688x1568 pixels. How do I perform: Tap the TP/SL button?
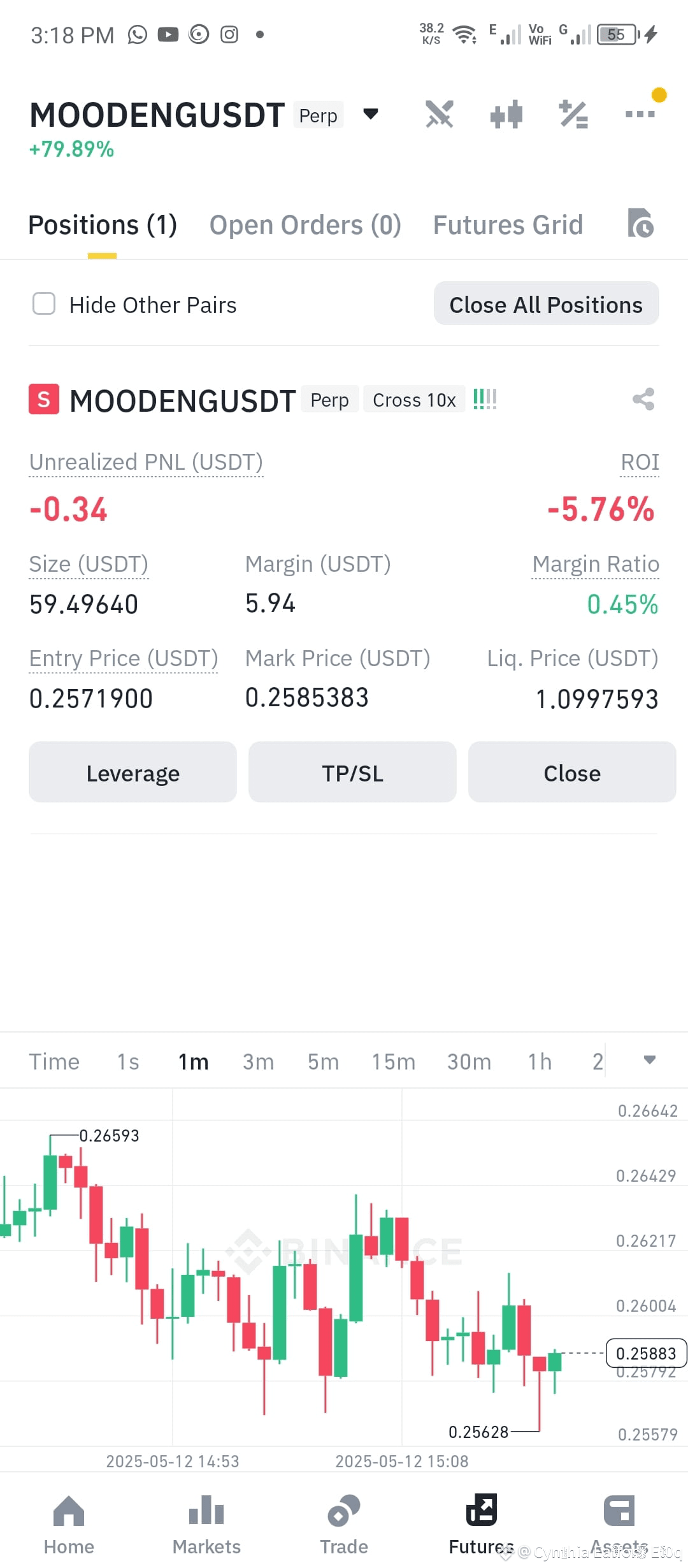click(x=352, y=773)
